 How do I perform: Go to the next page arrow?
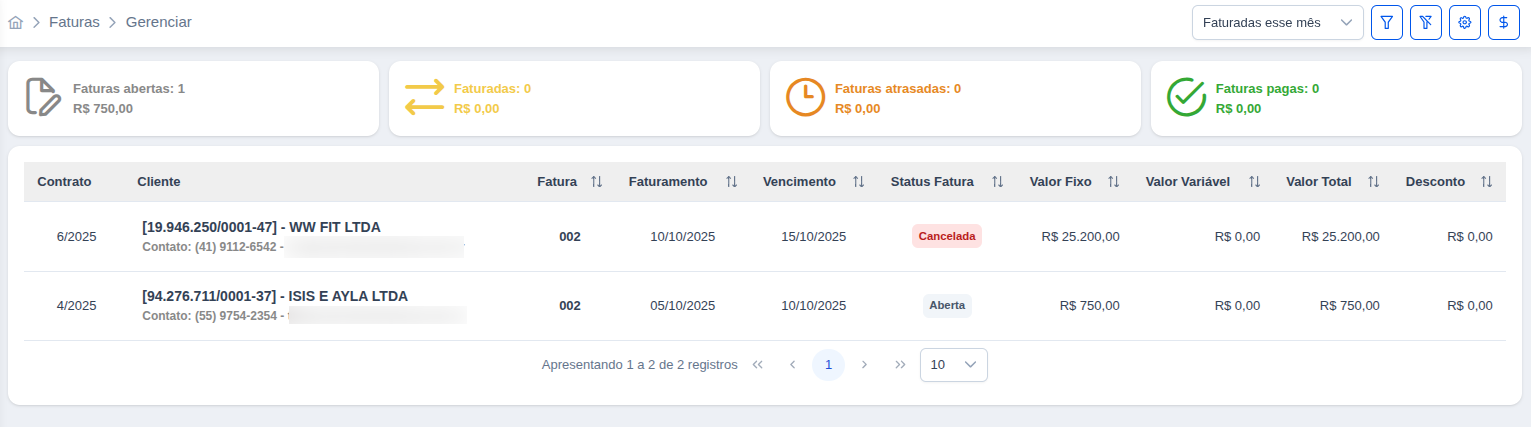[x=864, y=365]
